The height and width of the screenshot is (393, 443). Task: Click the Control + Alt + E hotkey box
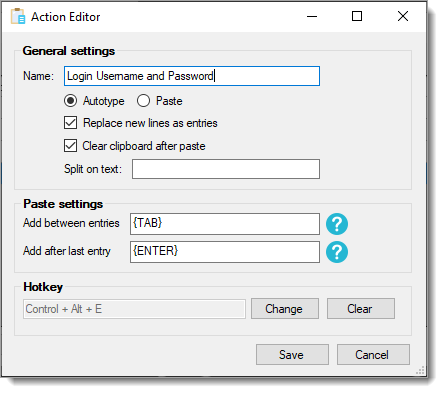coord(134,309)
